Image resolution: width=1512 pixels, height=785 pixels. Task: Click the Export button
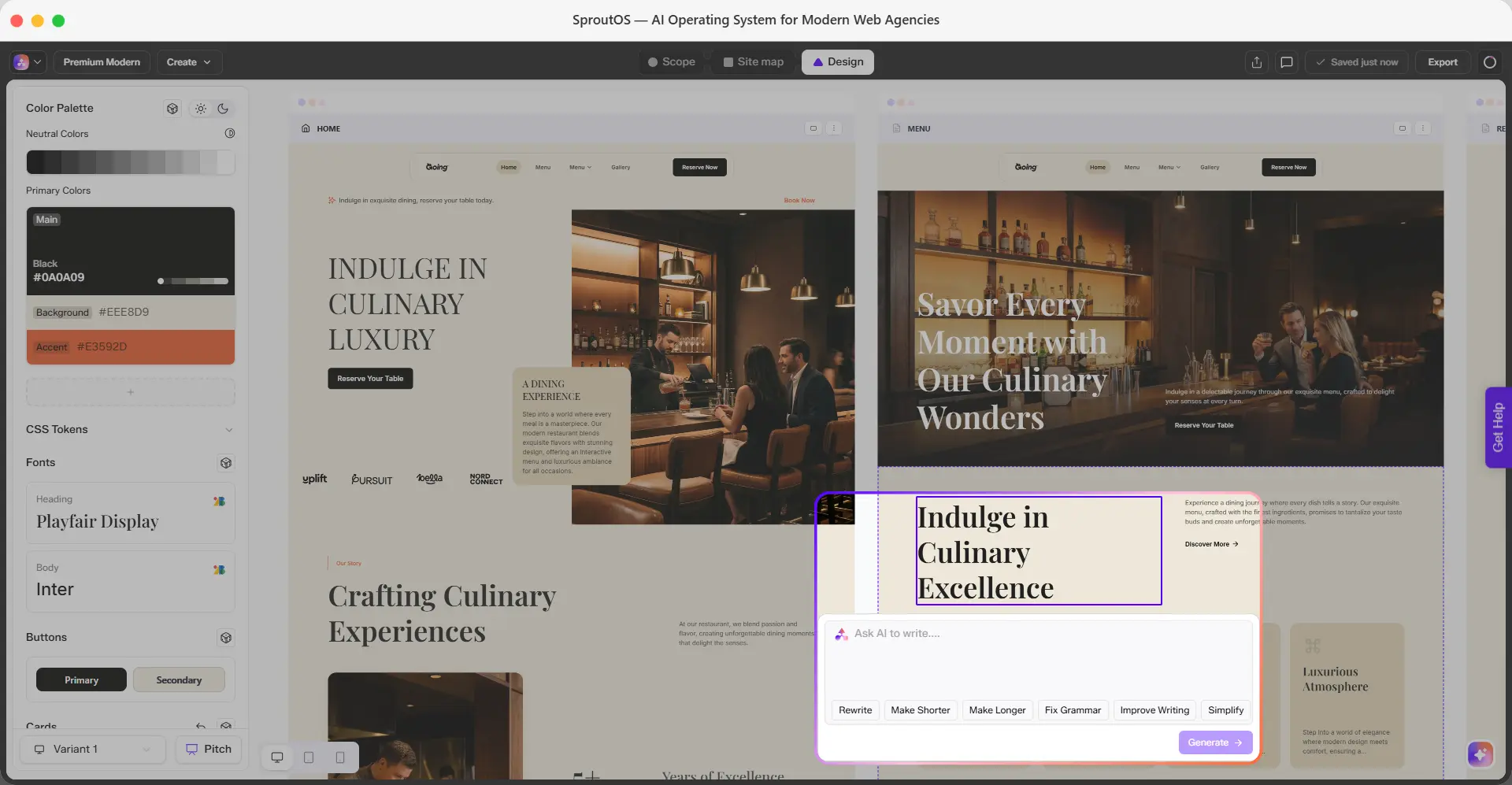[1443, 62]
